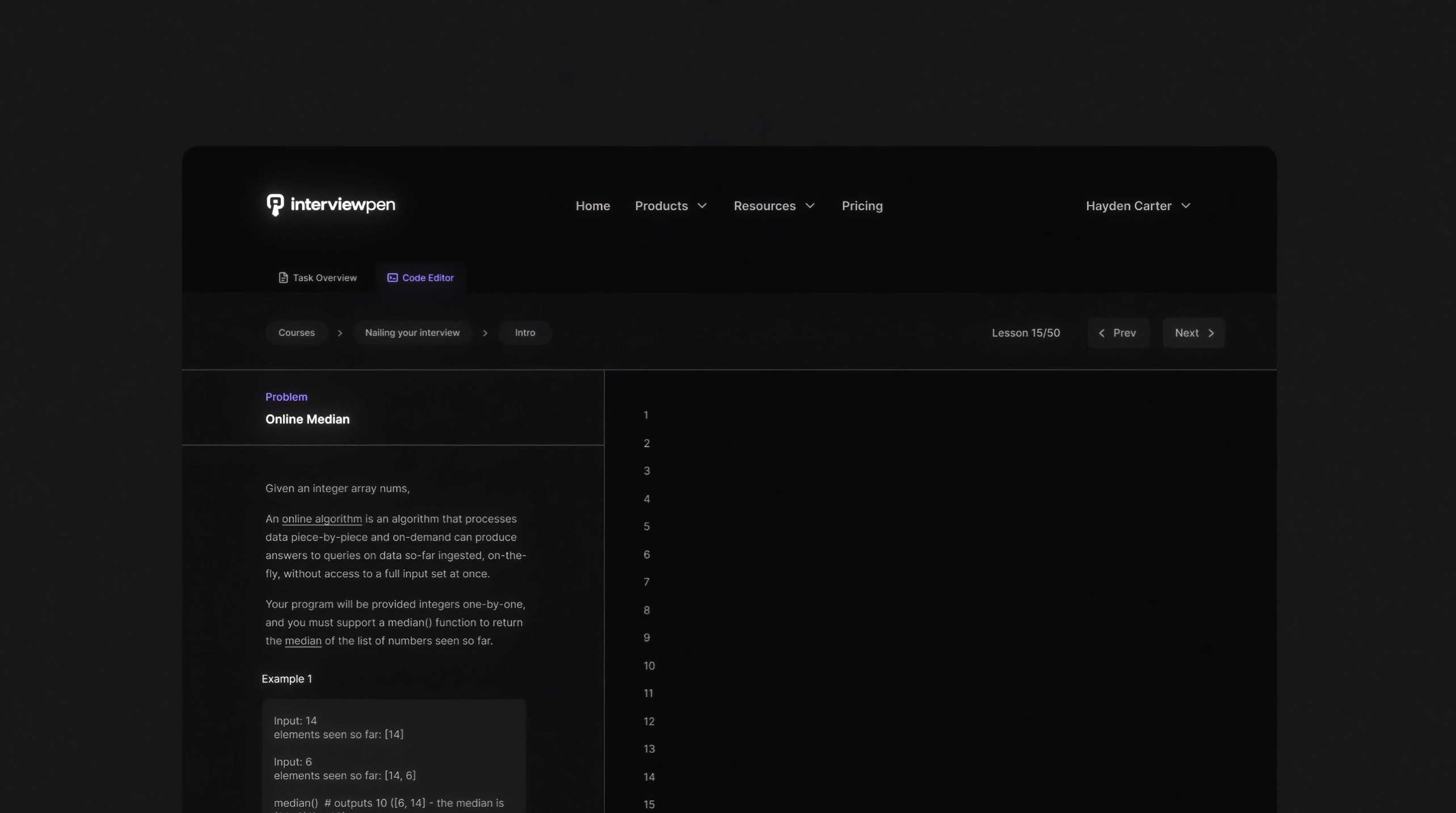Click the breadcrumb chevron before Intro
The width and height of the screenshot is (1456, 813).
click(485, 333)
